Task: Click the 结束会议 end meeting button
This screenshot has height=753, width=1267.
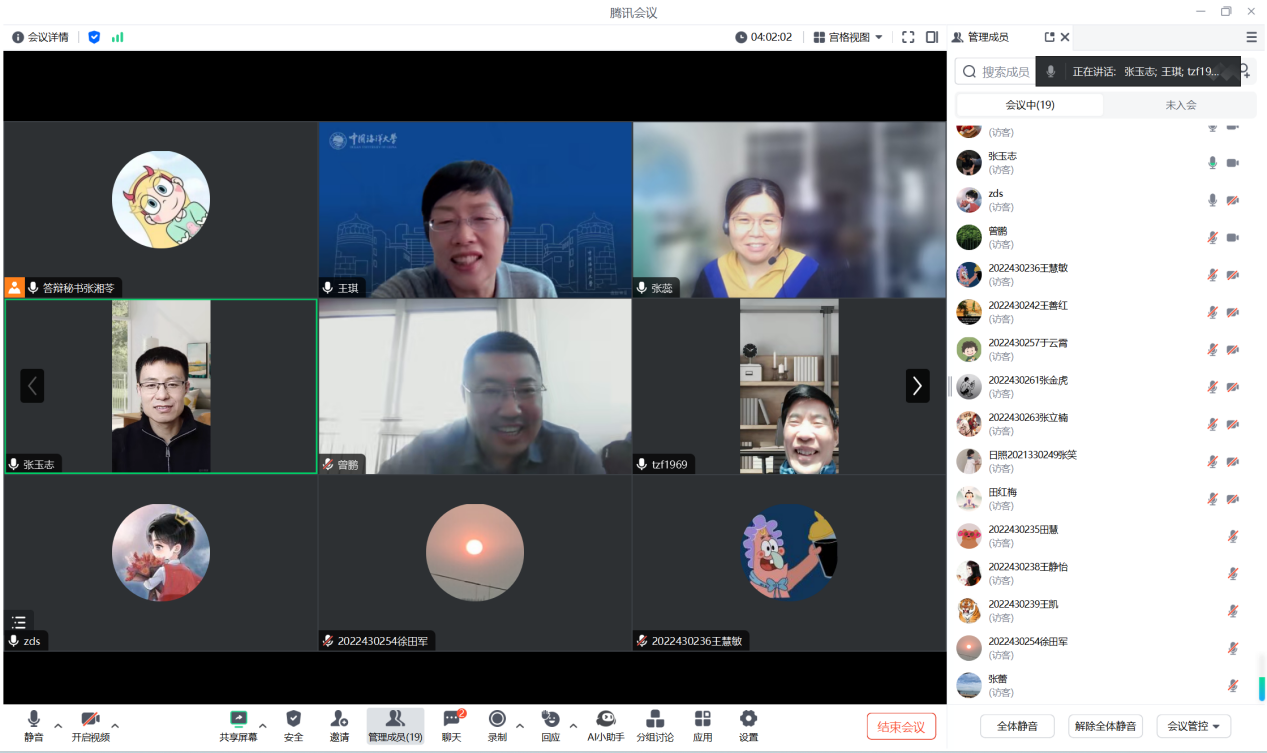Action: pyautogui.click(x=901, y=726)
